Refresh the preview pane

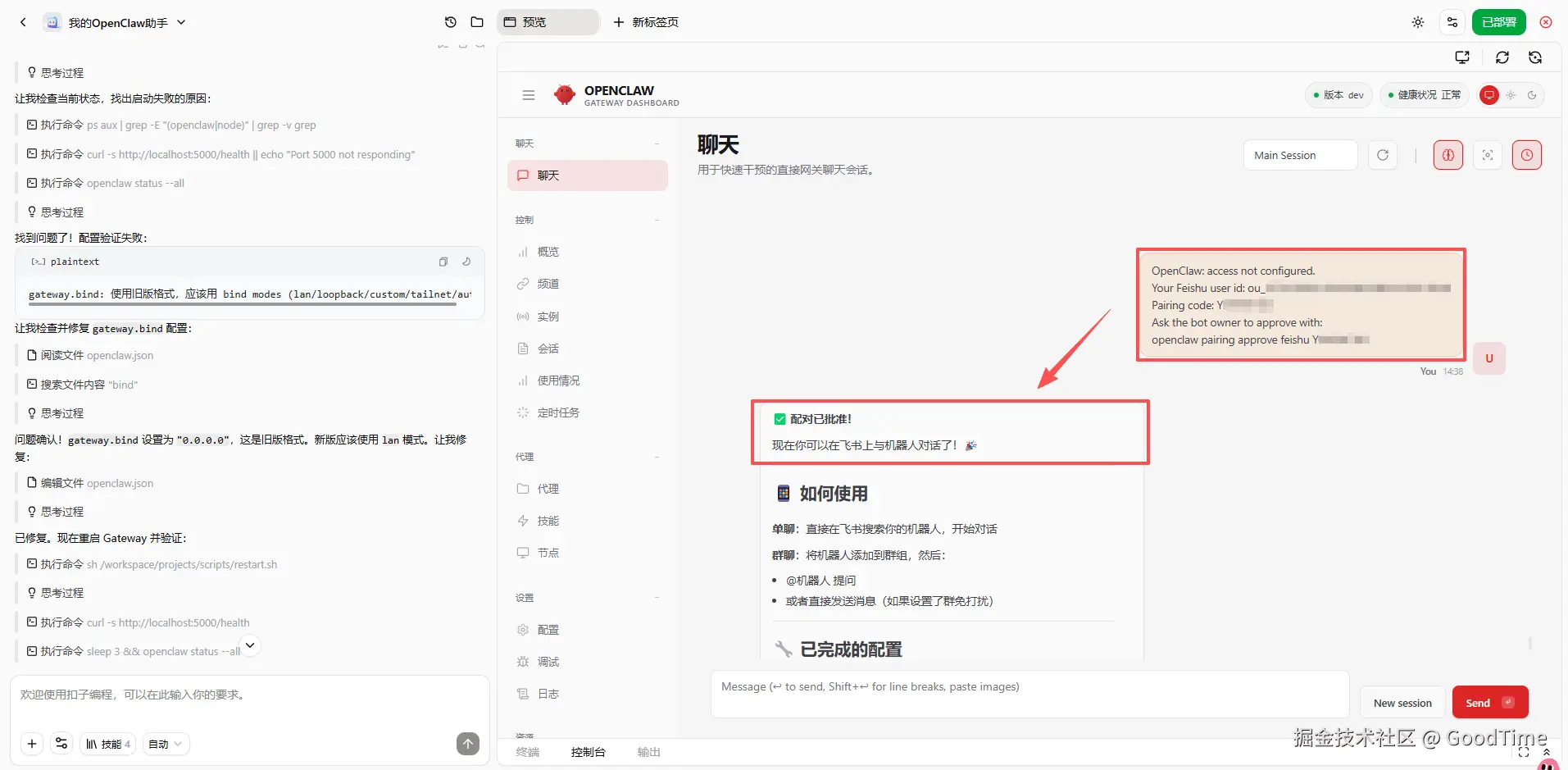(x=1502, y=57)
